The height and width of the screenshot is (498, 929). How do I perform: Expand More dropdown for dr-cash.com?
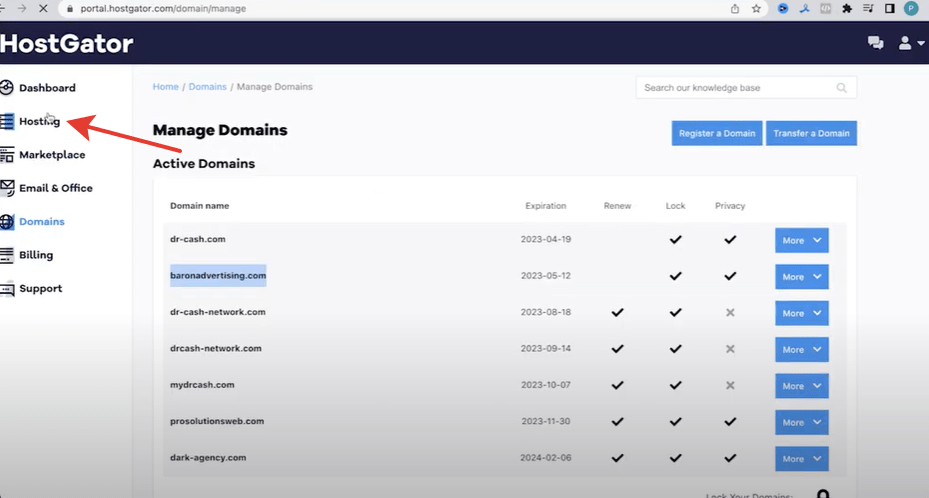tap(802, 240)
